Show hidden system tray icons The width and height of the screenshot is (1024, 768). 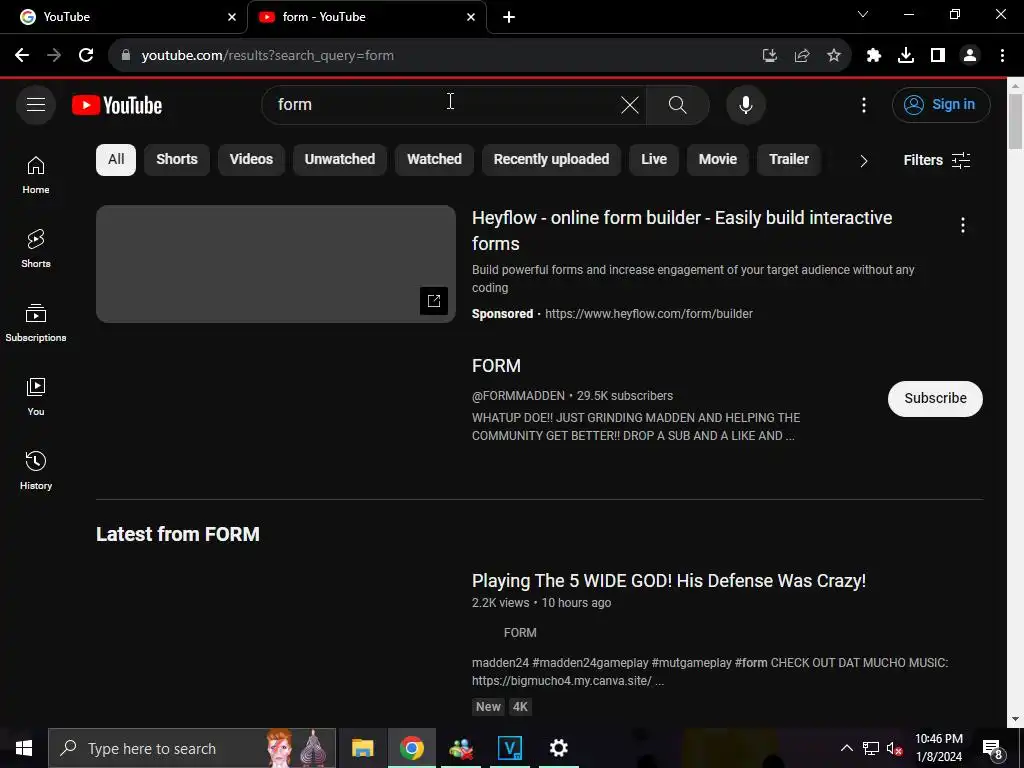846,748
